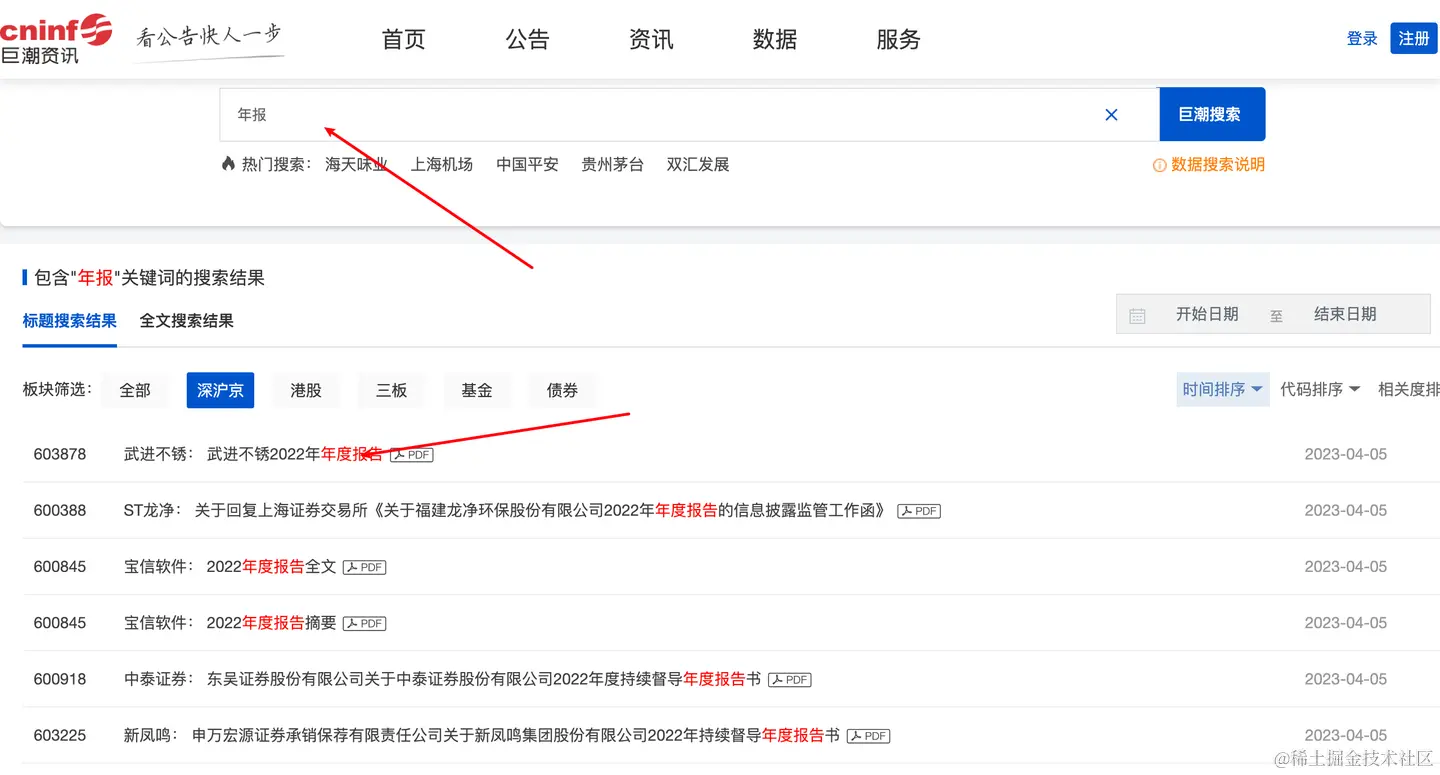Select hot search 双汇发展

click(698, 164)
